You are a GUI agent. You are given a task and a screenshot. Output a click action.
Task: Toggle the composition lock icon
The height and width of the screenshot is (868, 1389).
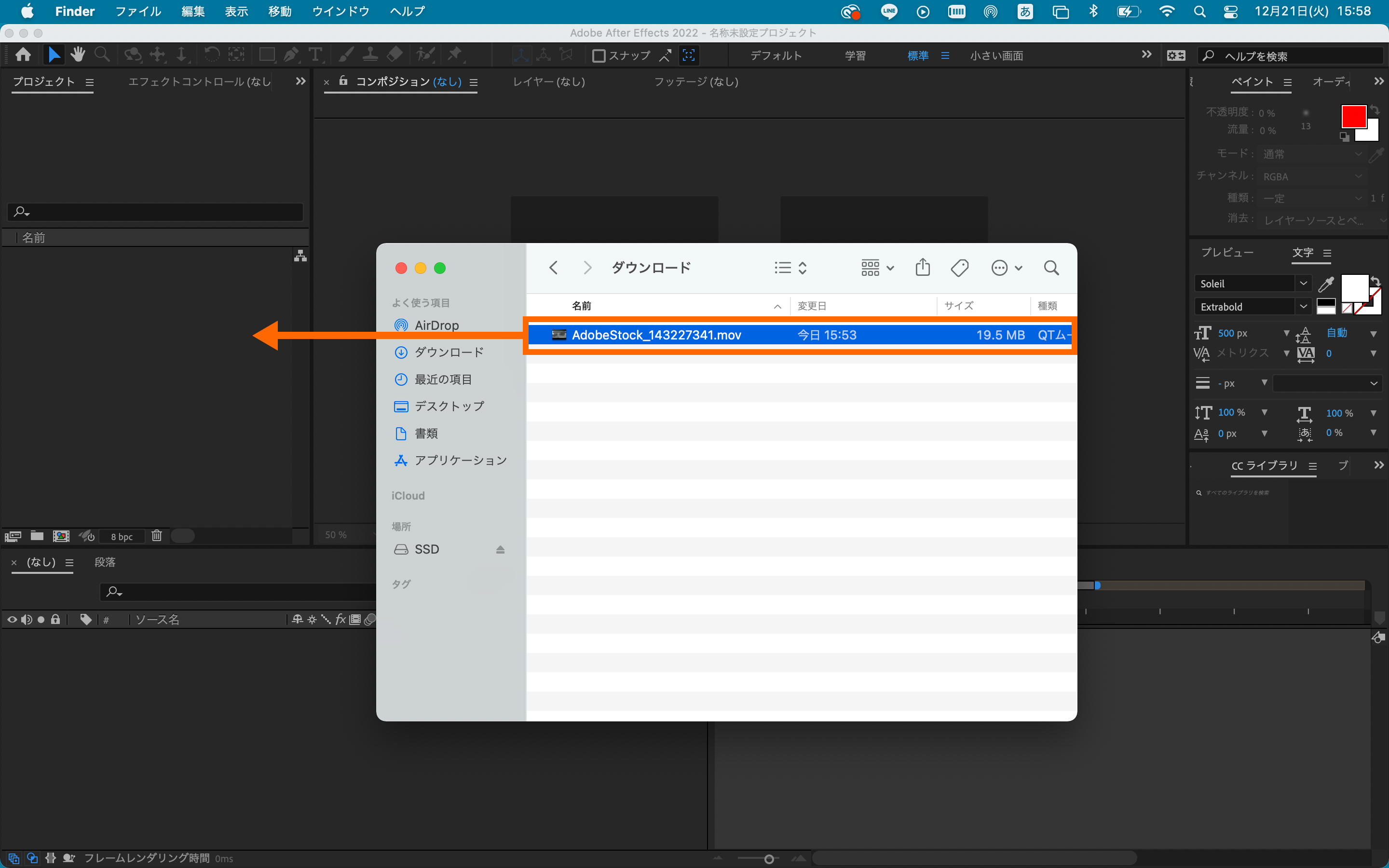click(x=343, y=81)
